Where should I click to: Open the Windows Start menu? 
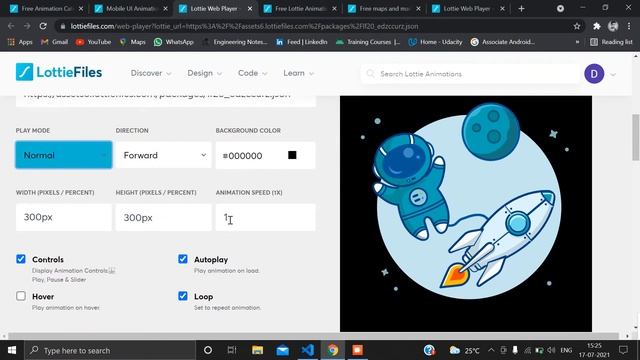pos(12,350)
